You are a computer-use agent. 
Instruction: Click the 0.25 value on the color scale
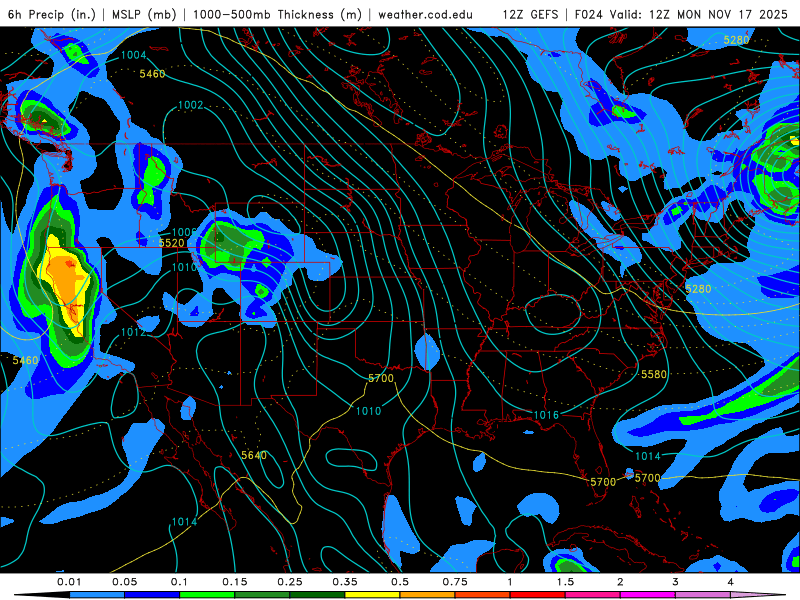[x=290, y=582]
